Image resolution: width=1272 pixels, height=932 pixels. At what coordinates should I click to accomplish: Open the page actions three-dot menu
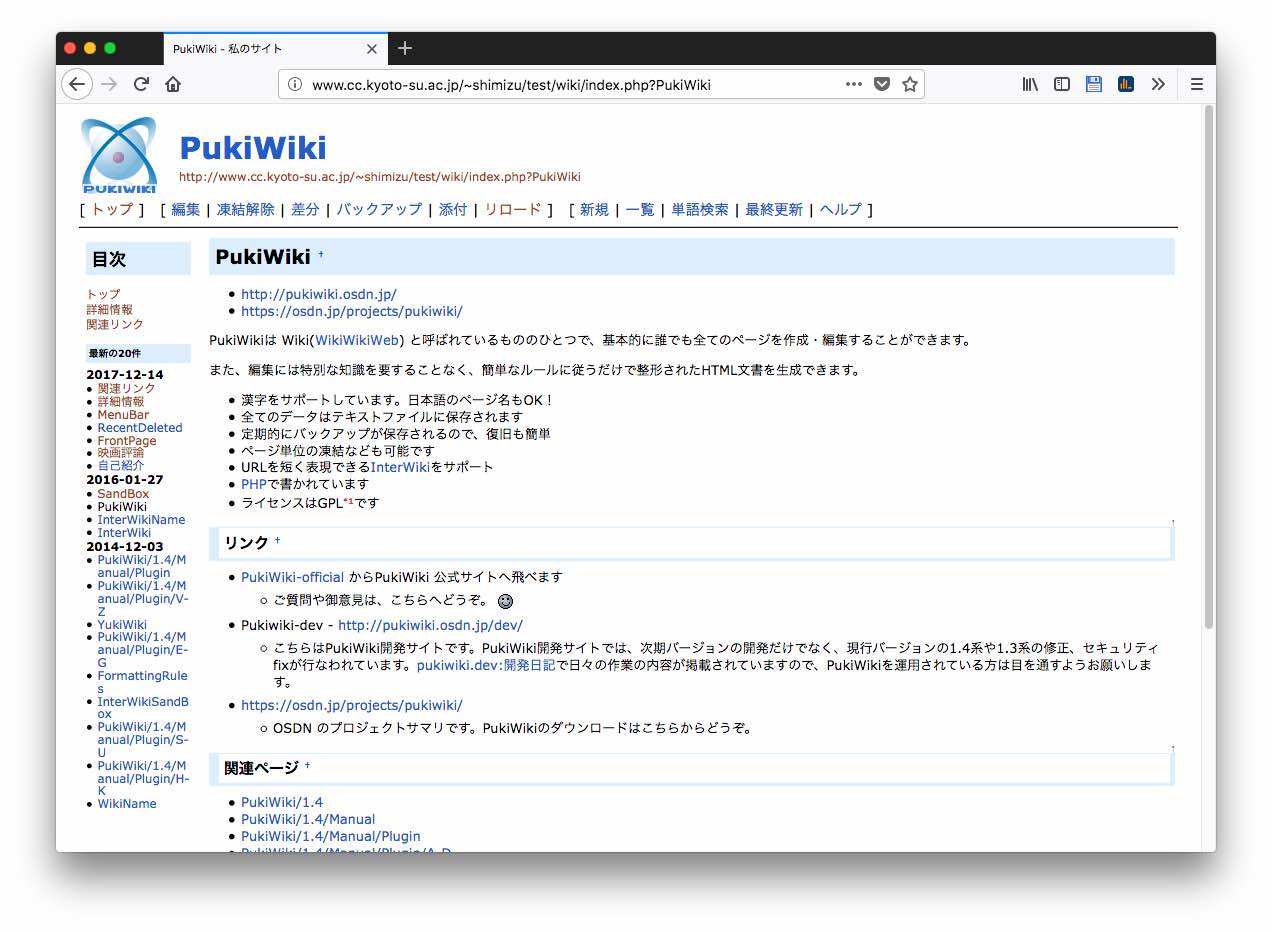[853, 84]
